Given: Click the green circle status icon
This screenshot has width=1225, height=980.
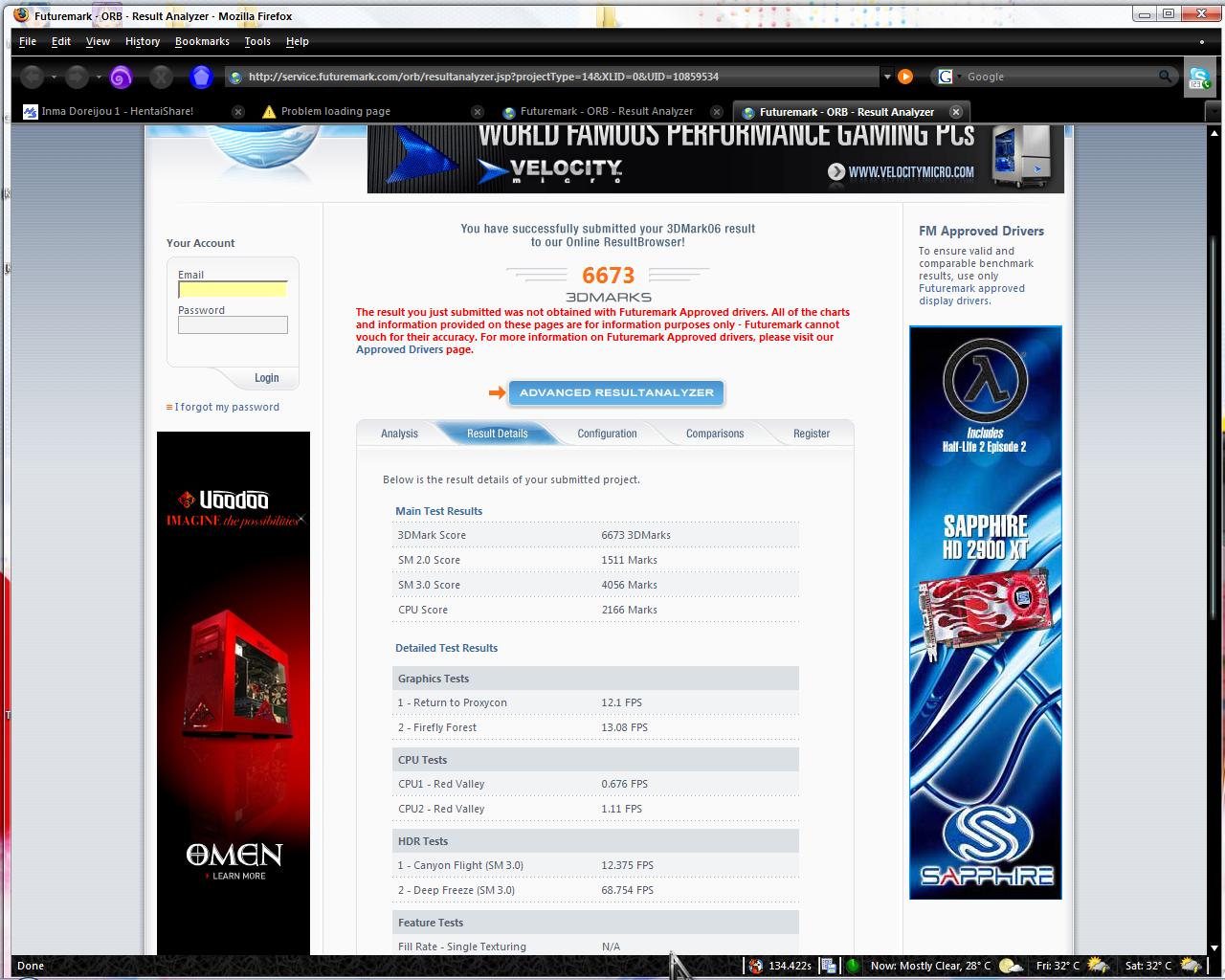Looking at the screenshot, I should [852, 966].
